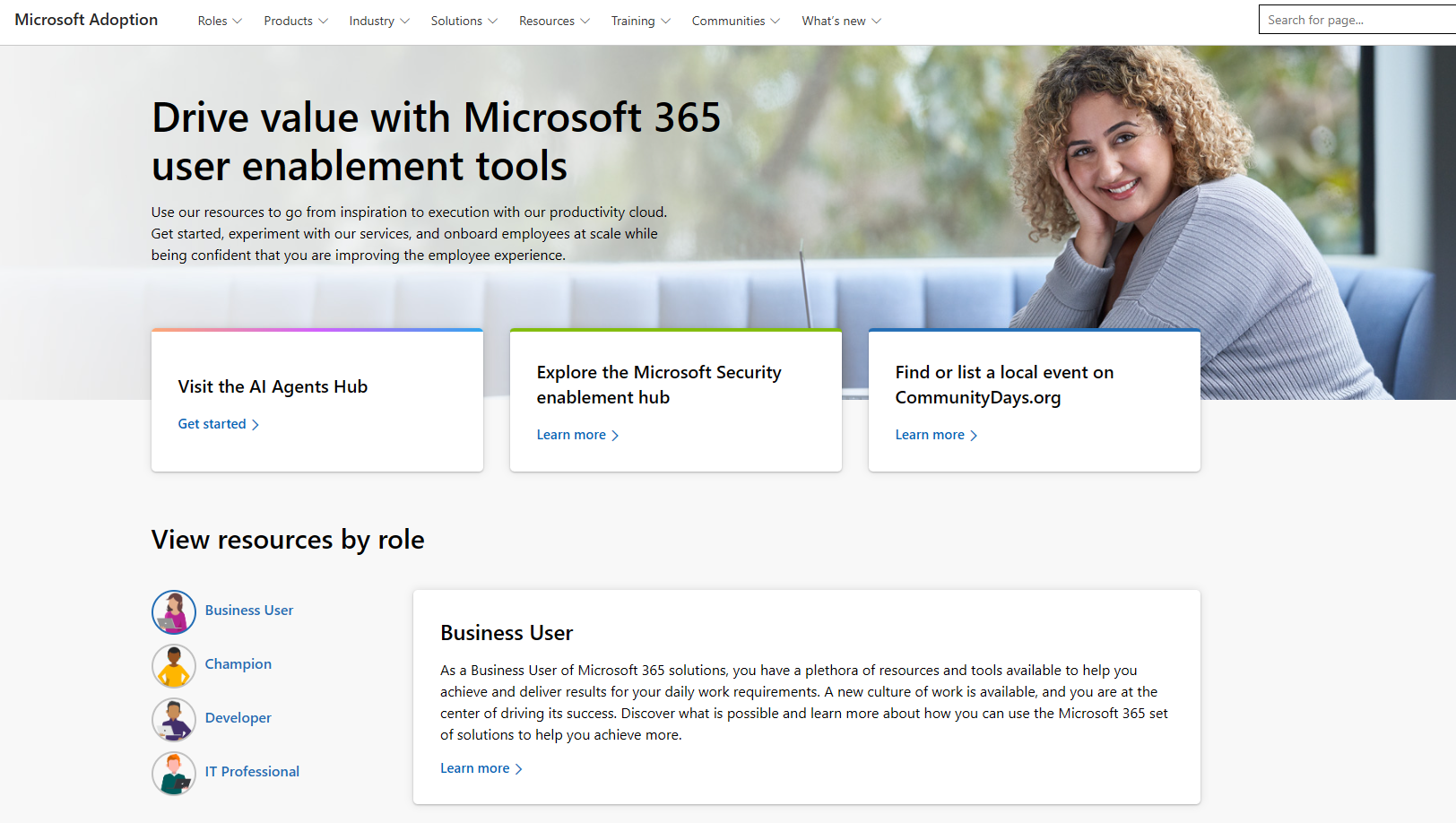Click Explore the Microsoft Security enablement hub title

coord(659,385)
